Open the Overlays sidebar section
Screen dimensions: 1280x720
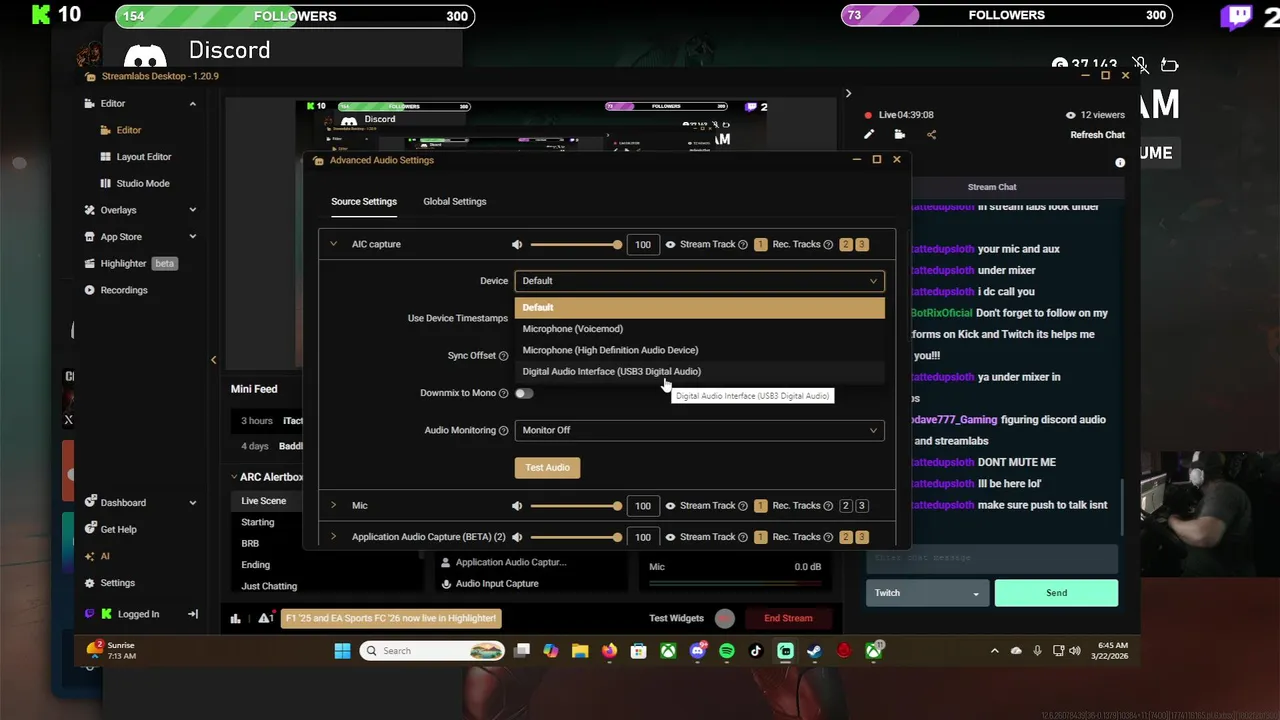pyautogui.click(x=118, y=210)
